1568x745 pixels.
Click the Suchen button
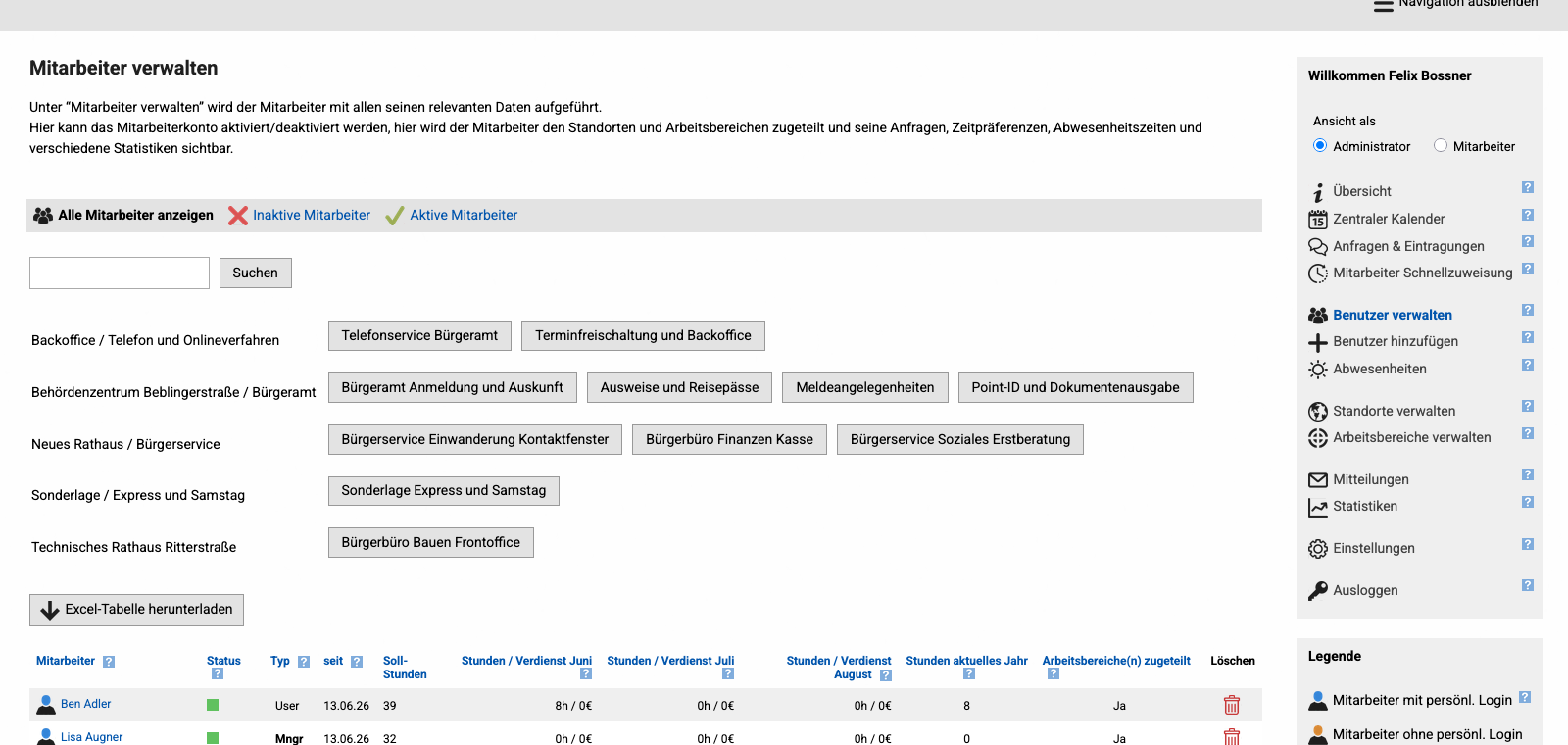point(256,273)
